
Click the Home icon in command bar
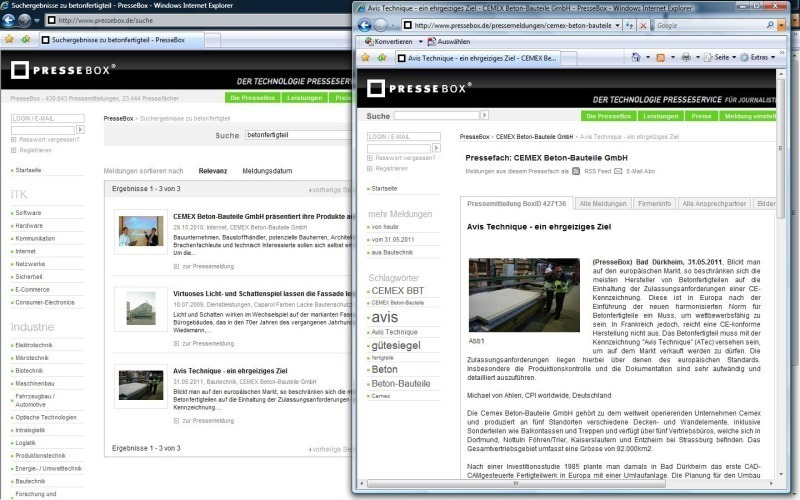636,57
